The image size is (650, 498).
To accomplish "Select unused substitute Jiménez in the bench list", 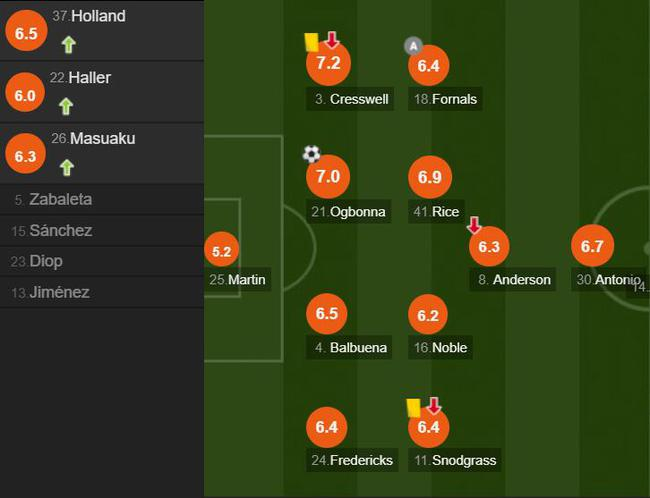I will (59, 292).
